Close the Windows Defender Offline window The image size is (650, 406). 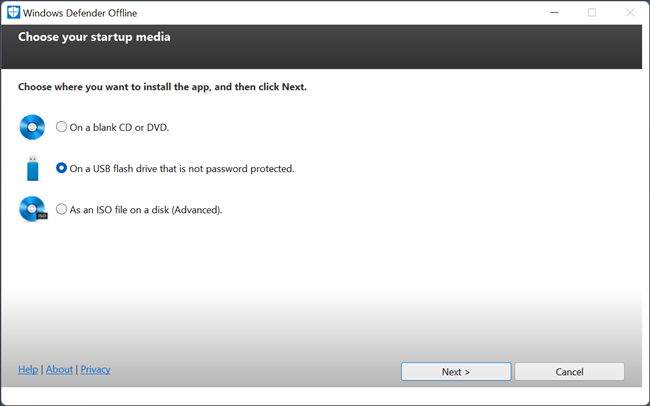pyautogui.click(x=630, y=13)
